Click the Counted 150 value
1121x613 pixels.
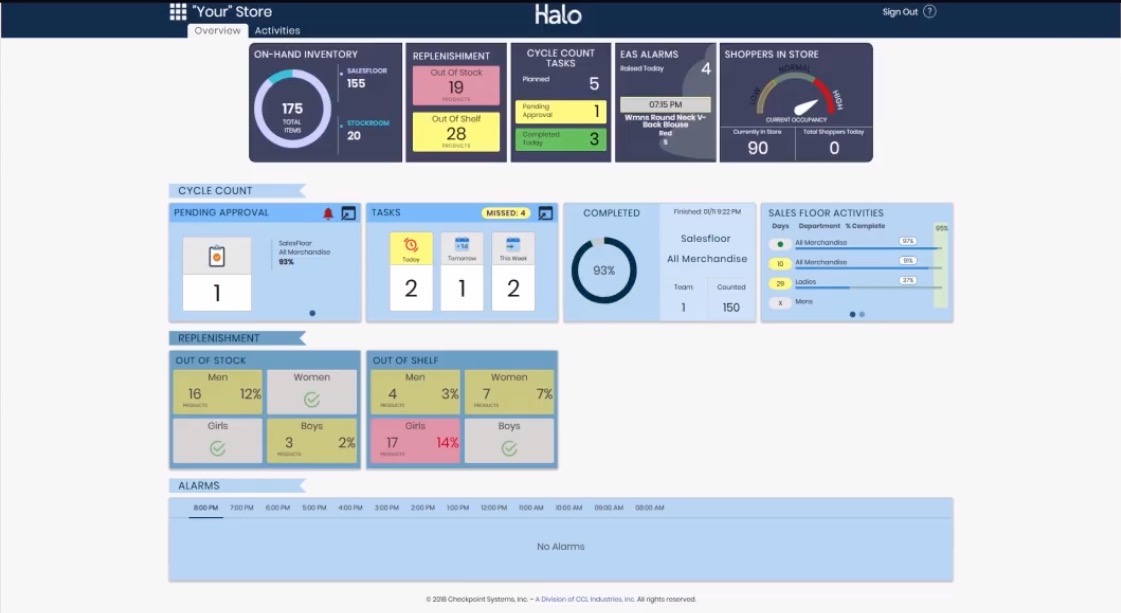coord(731,308)
